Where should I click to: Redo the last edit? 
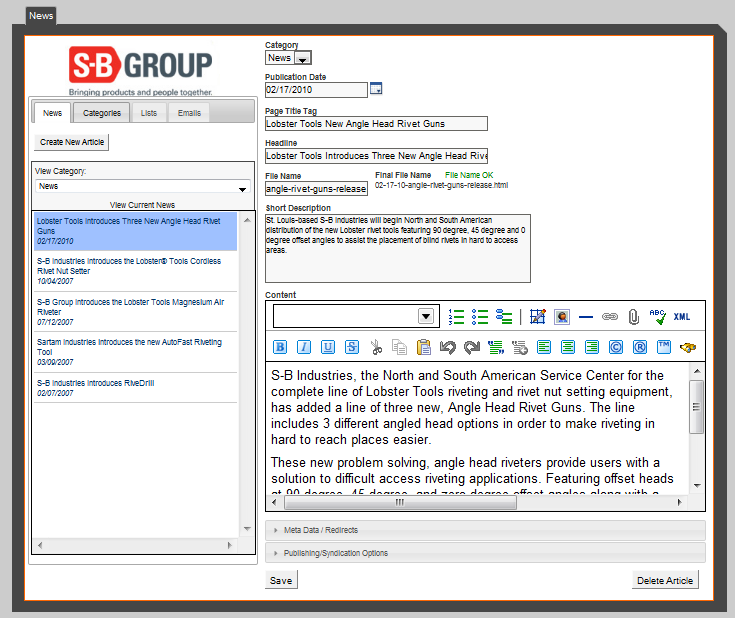point(472,347)
